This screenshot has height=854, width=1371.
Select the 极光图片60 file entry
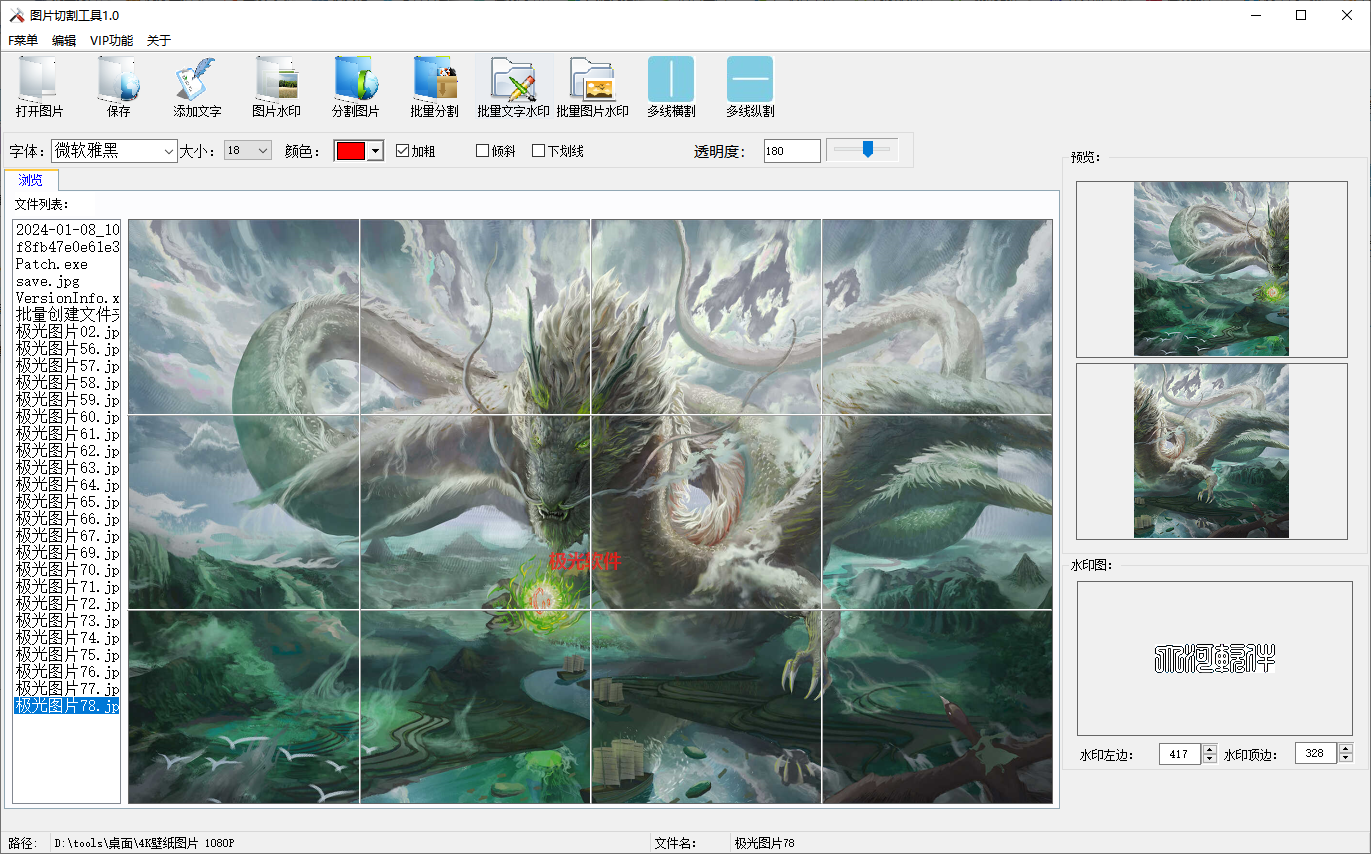66,417
